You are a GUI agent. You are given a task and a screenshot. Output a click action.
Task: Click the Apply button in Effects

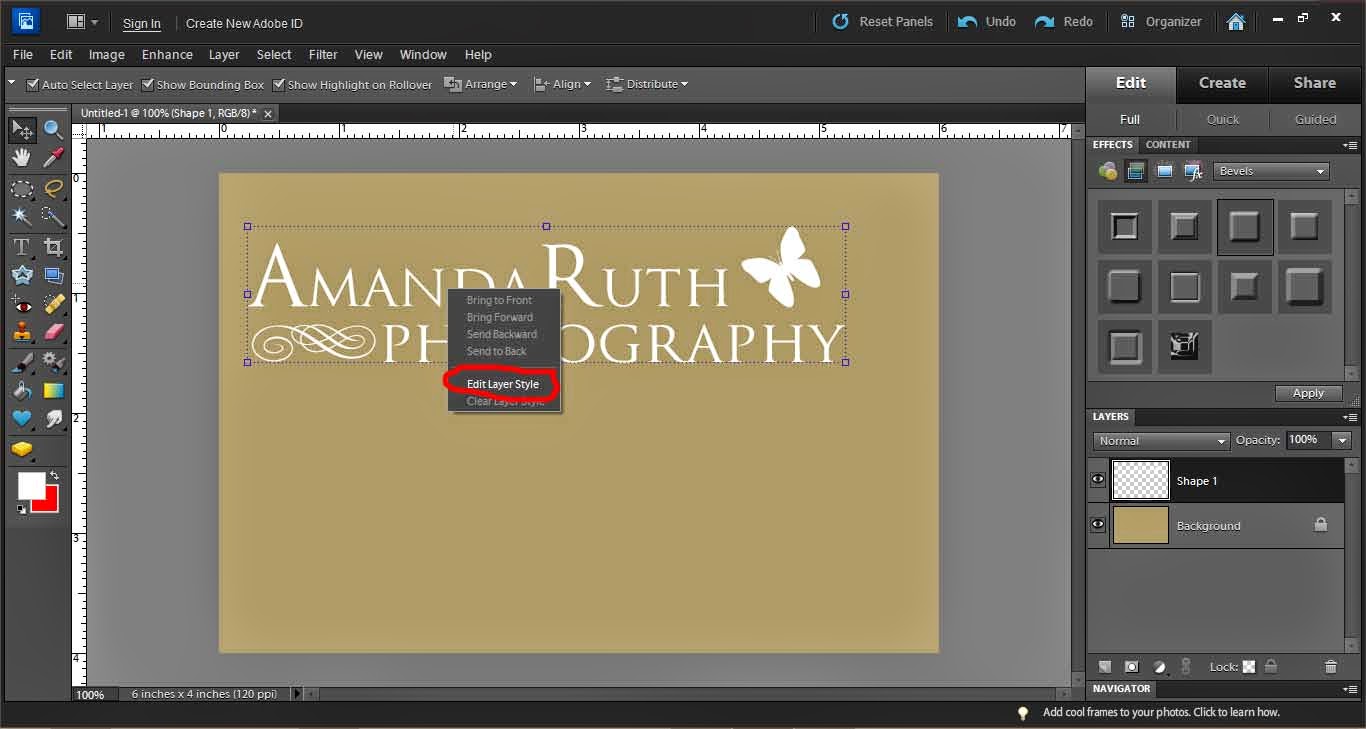(1308, 393)
